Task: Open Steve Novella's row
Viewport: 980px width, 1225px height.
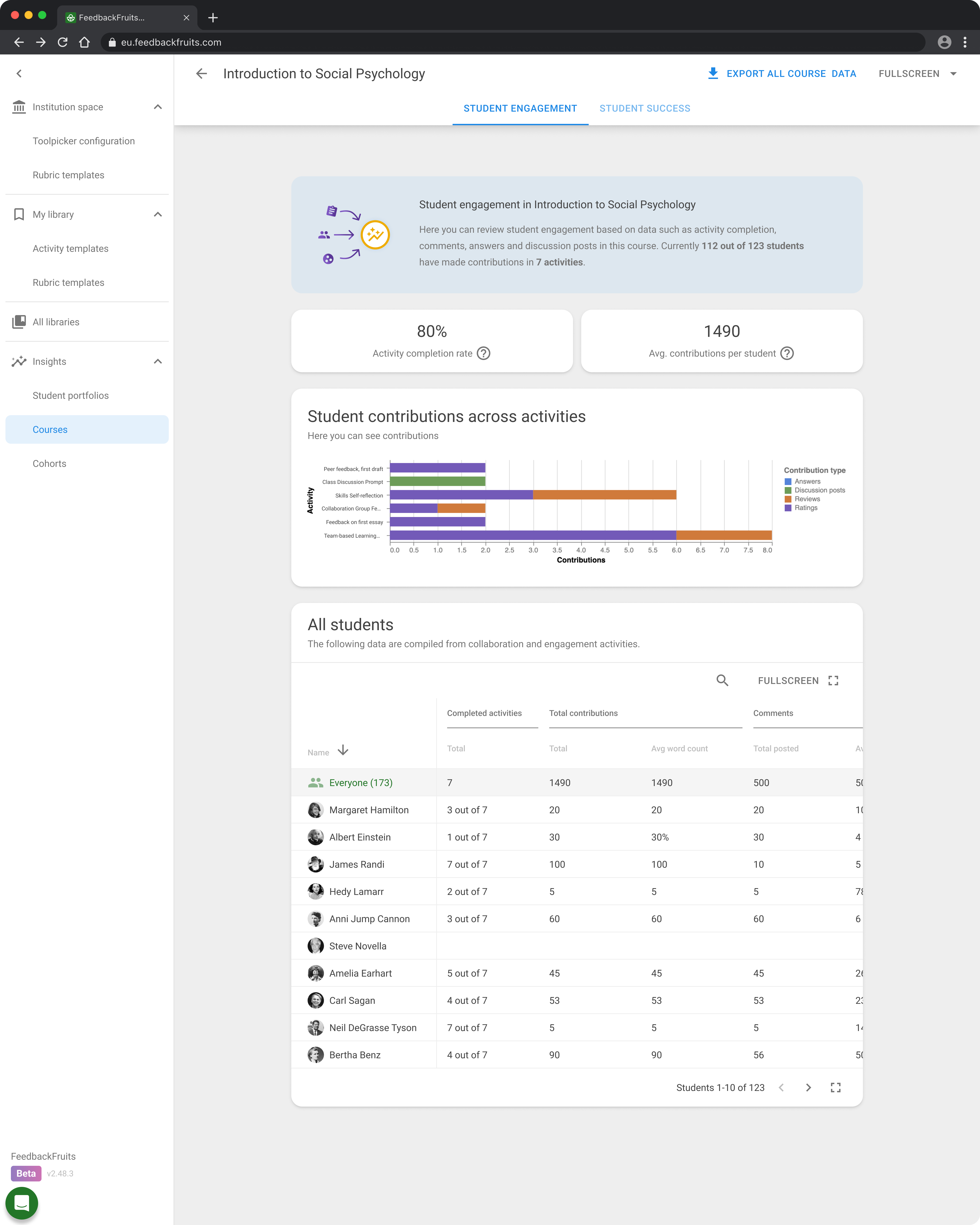Action: (577, 946)
